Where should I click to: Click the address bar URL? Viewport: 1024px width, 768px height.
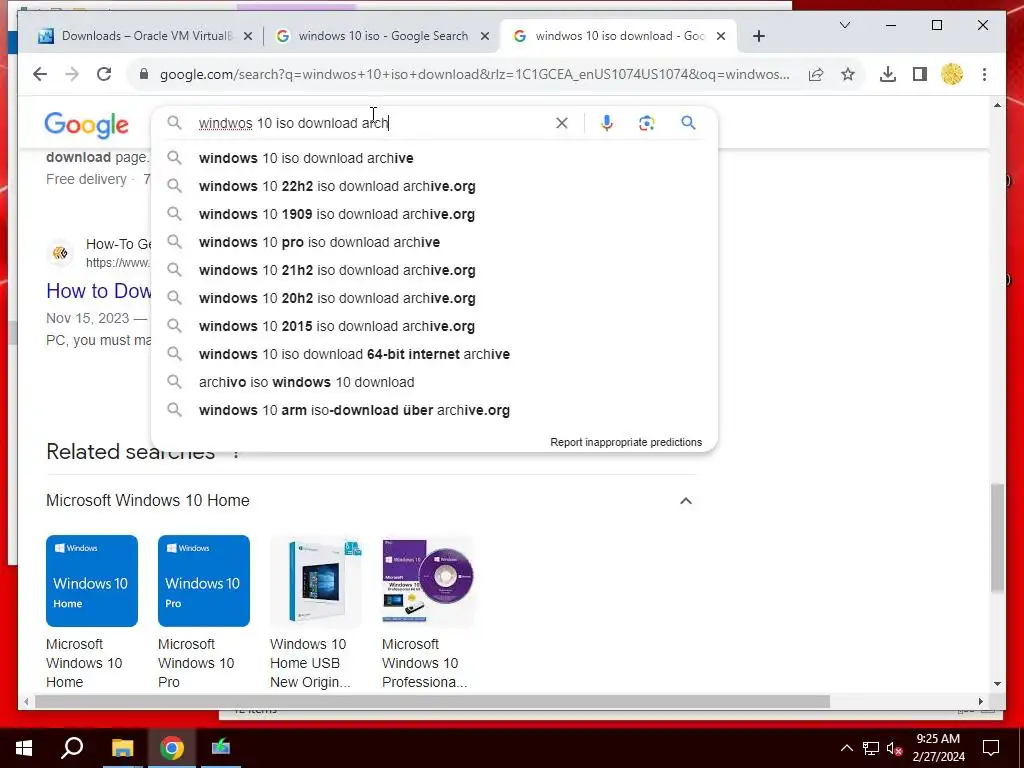[x=474, y=74]
